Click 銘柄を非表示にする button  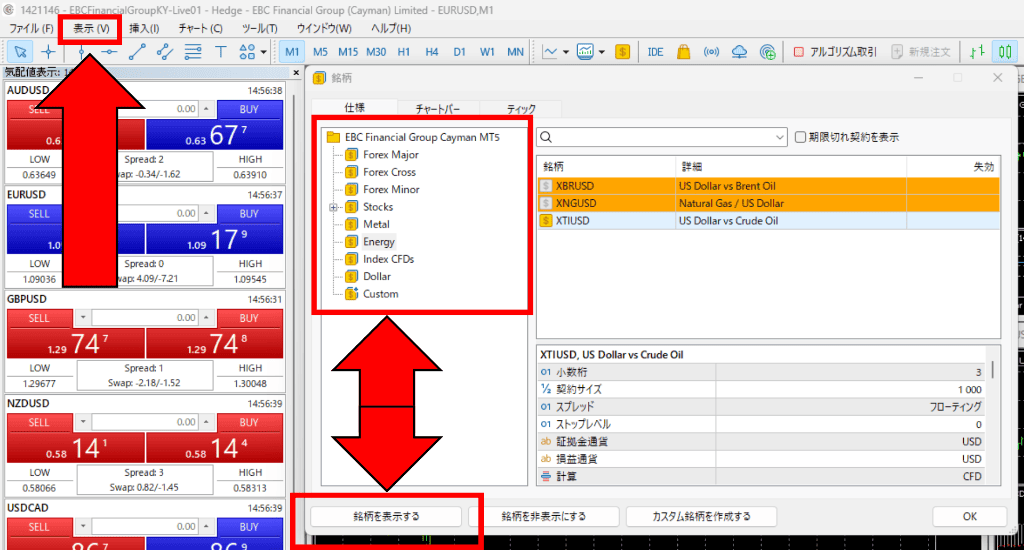point(543,516)
